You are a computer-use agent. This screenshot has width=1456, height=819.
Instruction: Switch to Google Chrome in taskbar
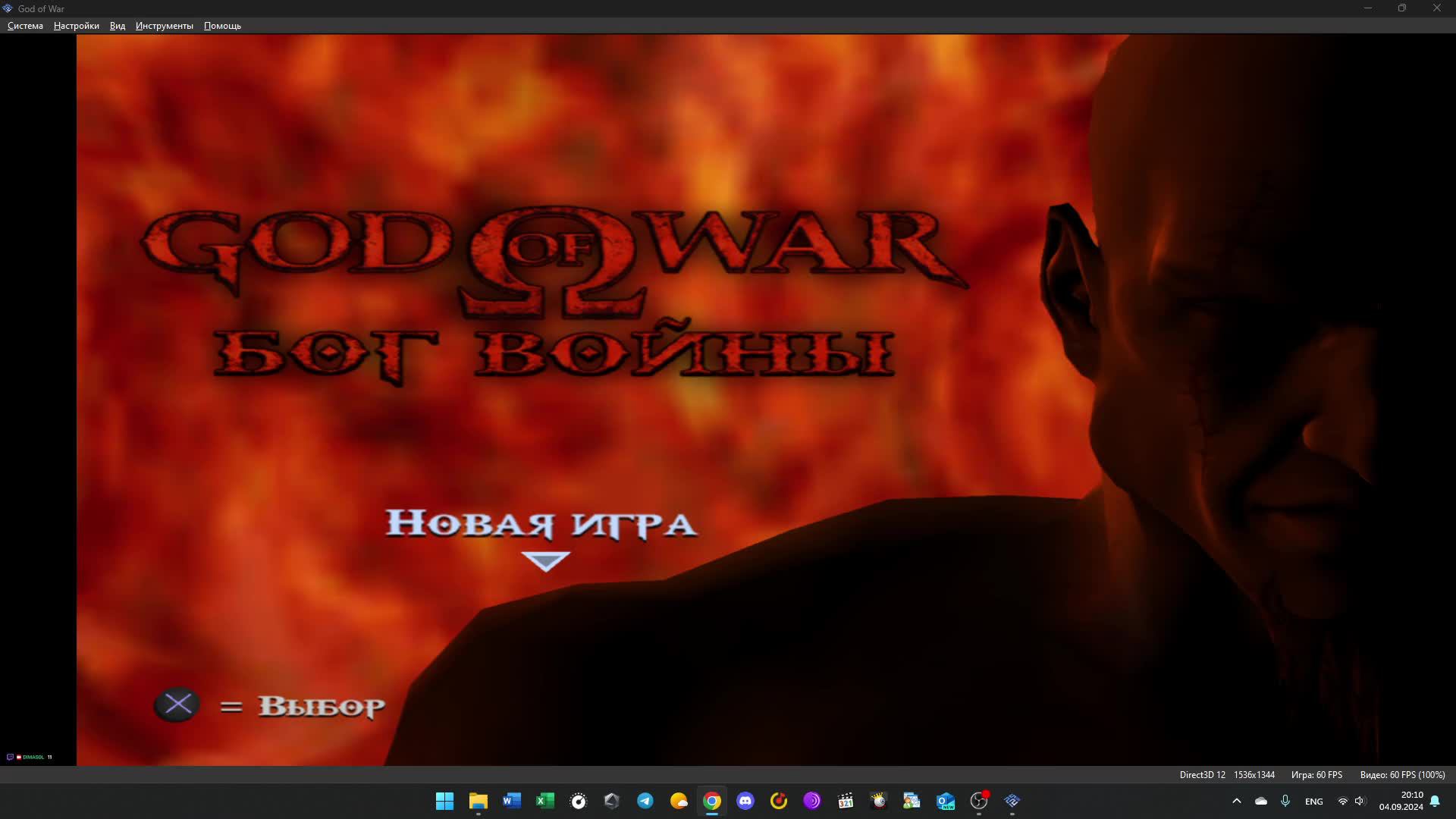click(x=712, y=801)
